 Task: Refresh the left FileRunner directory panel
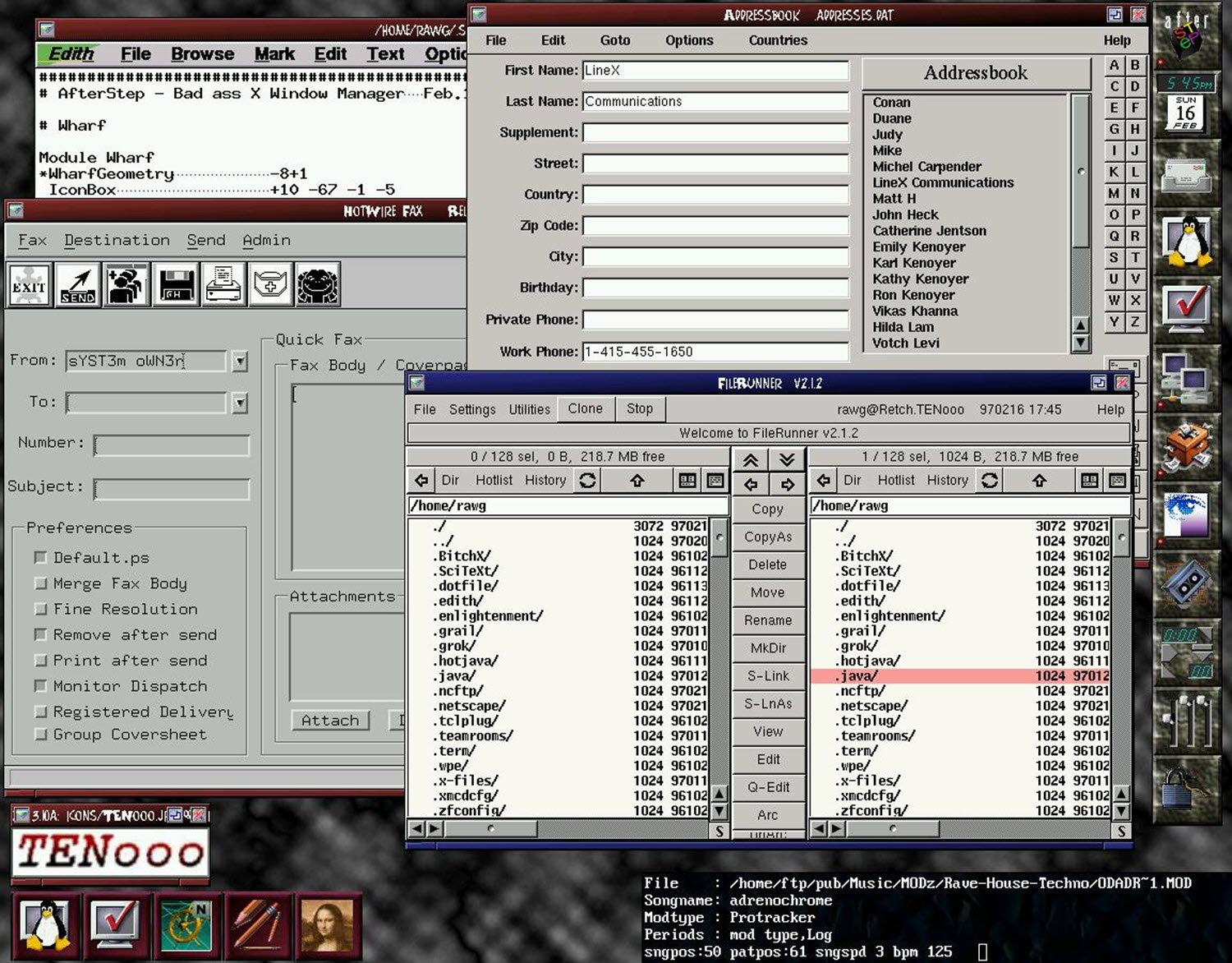pos(587,480)
